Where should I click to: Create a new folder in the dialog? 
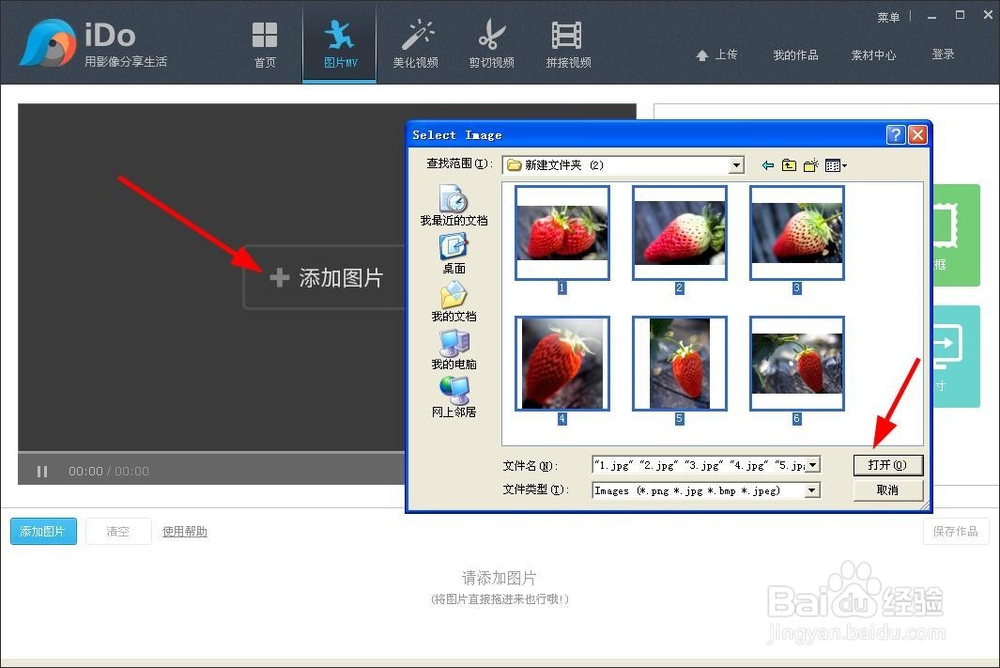coord(810,164)
